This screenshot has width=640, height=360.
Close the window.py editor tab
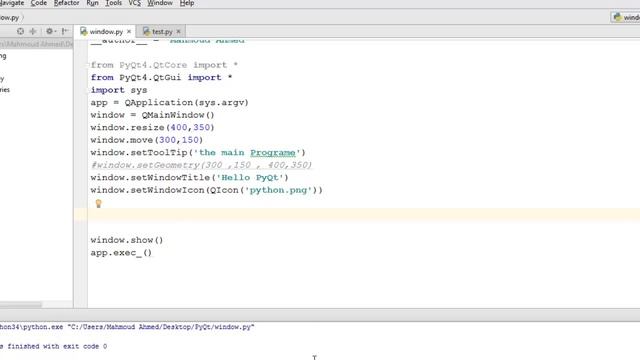tap(129, 31)
